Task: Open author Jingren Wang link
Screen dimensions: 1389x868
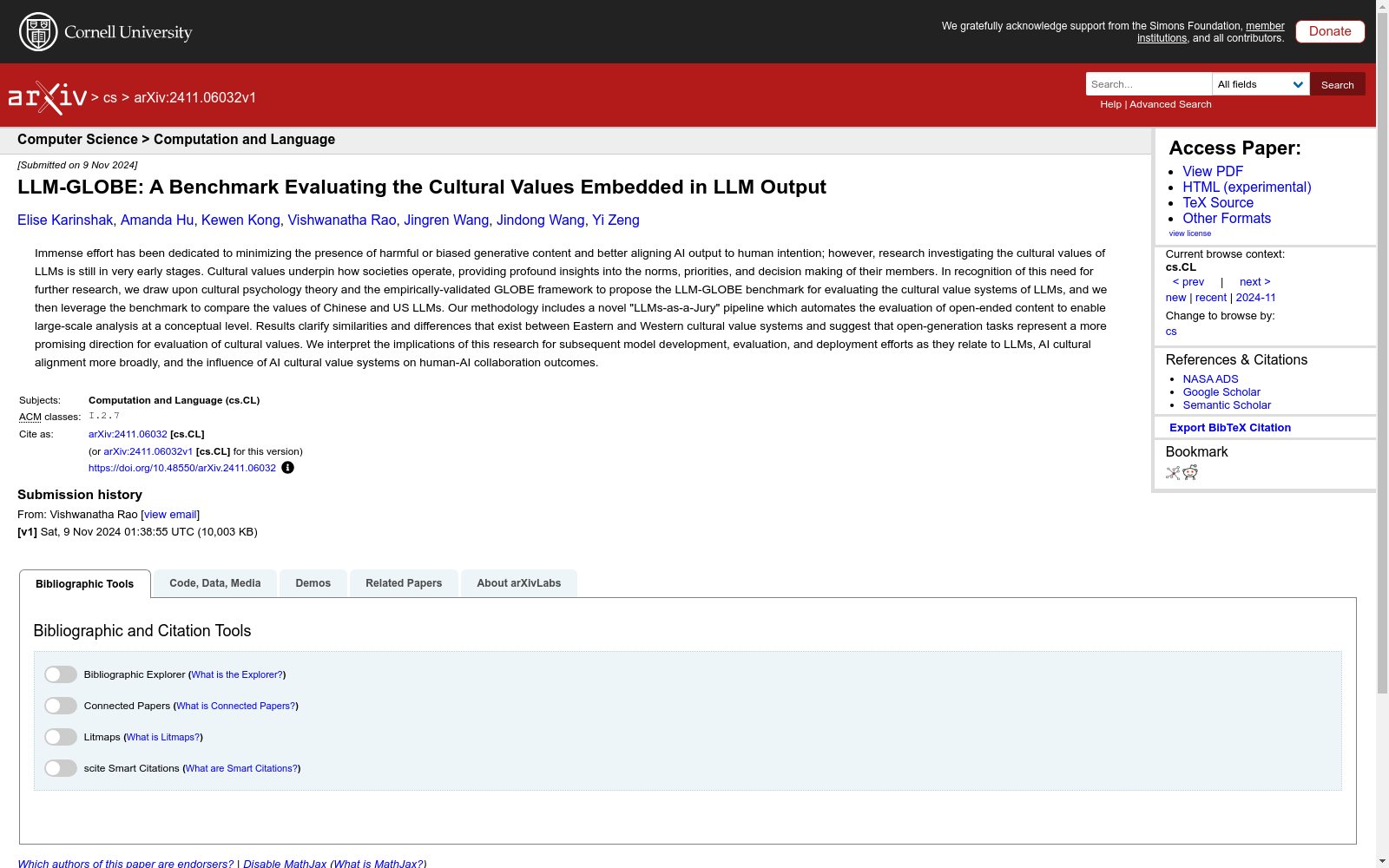Action: 446,220
